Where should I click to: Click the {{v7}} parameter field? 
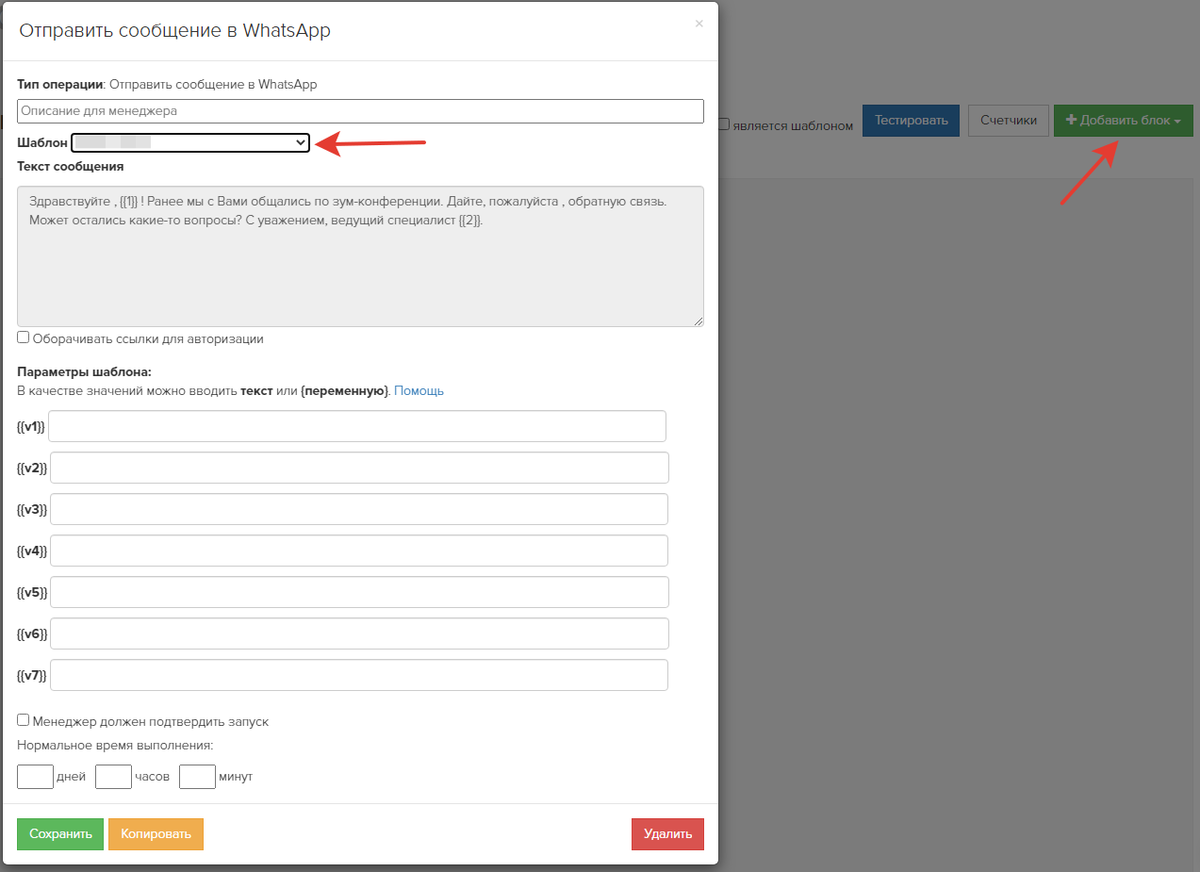pos(359,675)
